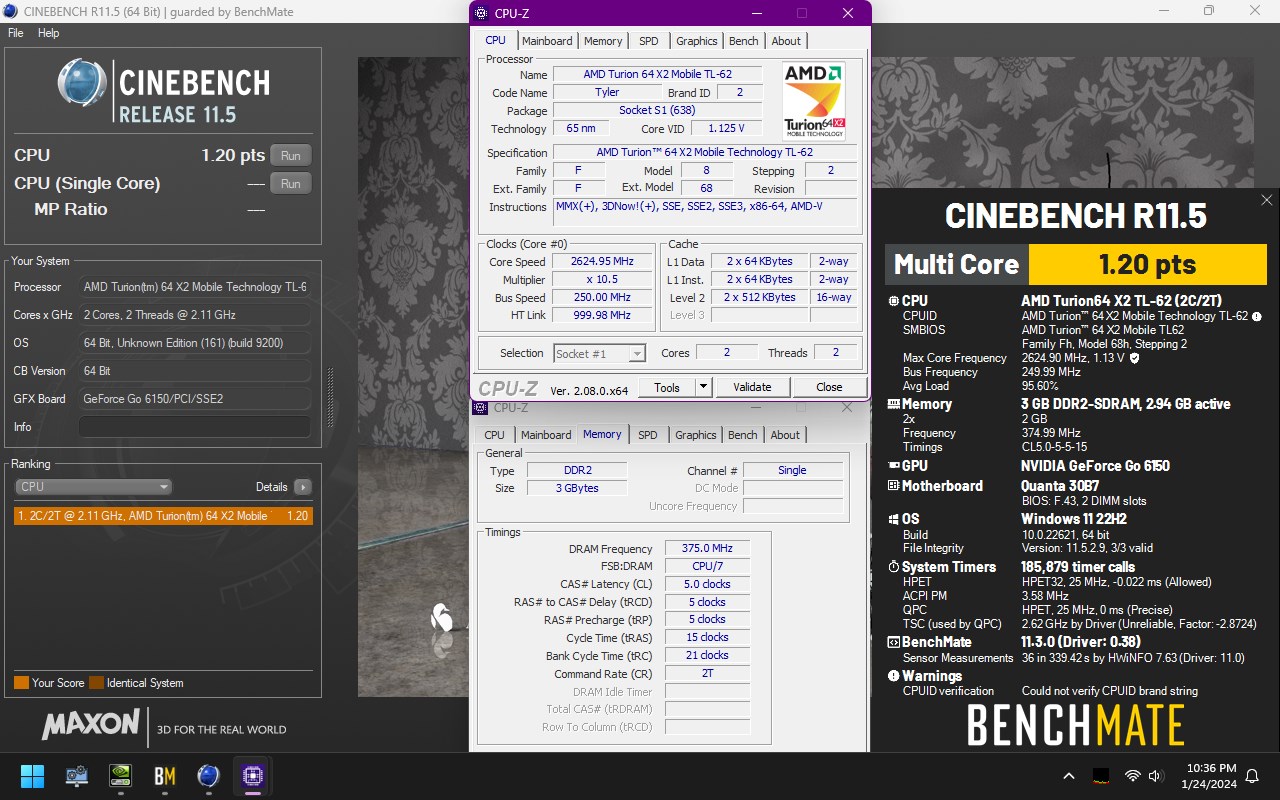Viewport: 1280px width, 800px height.
Task: Click the Motherboard icon in BenchMate panel
Action: 894,485
